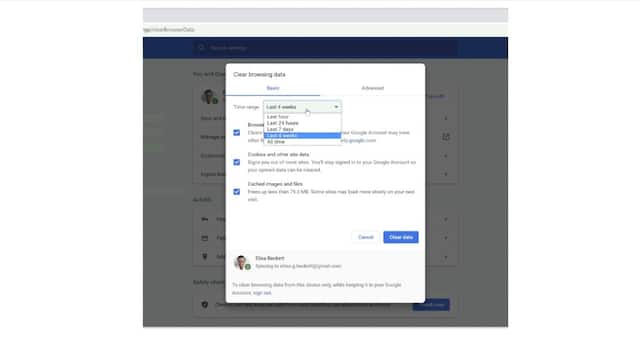Click Cancel to dismiss the dialog
Image resolution: width=640 pixels, height=360 pixels.
click(x=366, y=237)
